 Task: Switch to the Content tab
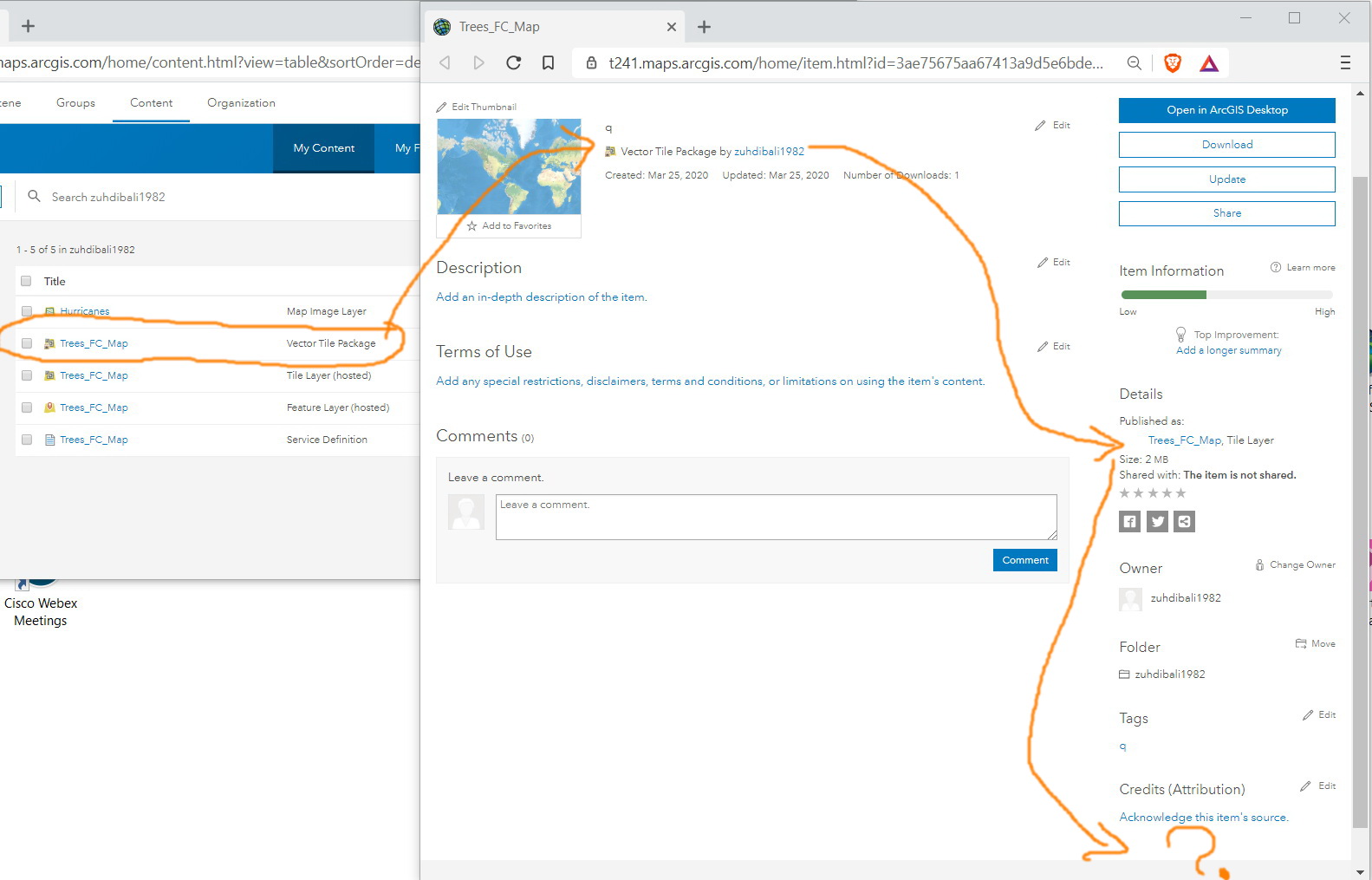coord(151,102)
